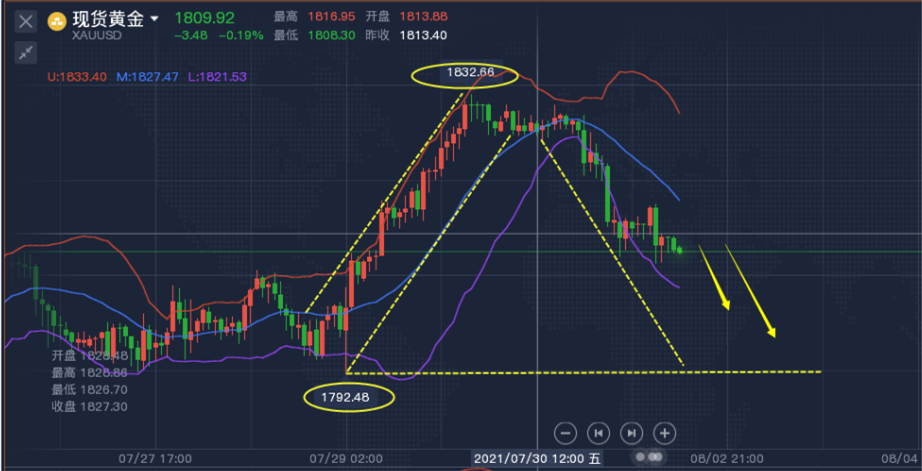Click the 1792.48 low price marker
The image size is (922, 471).
(x=350, y=397)
